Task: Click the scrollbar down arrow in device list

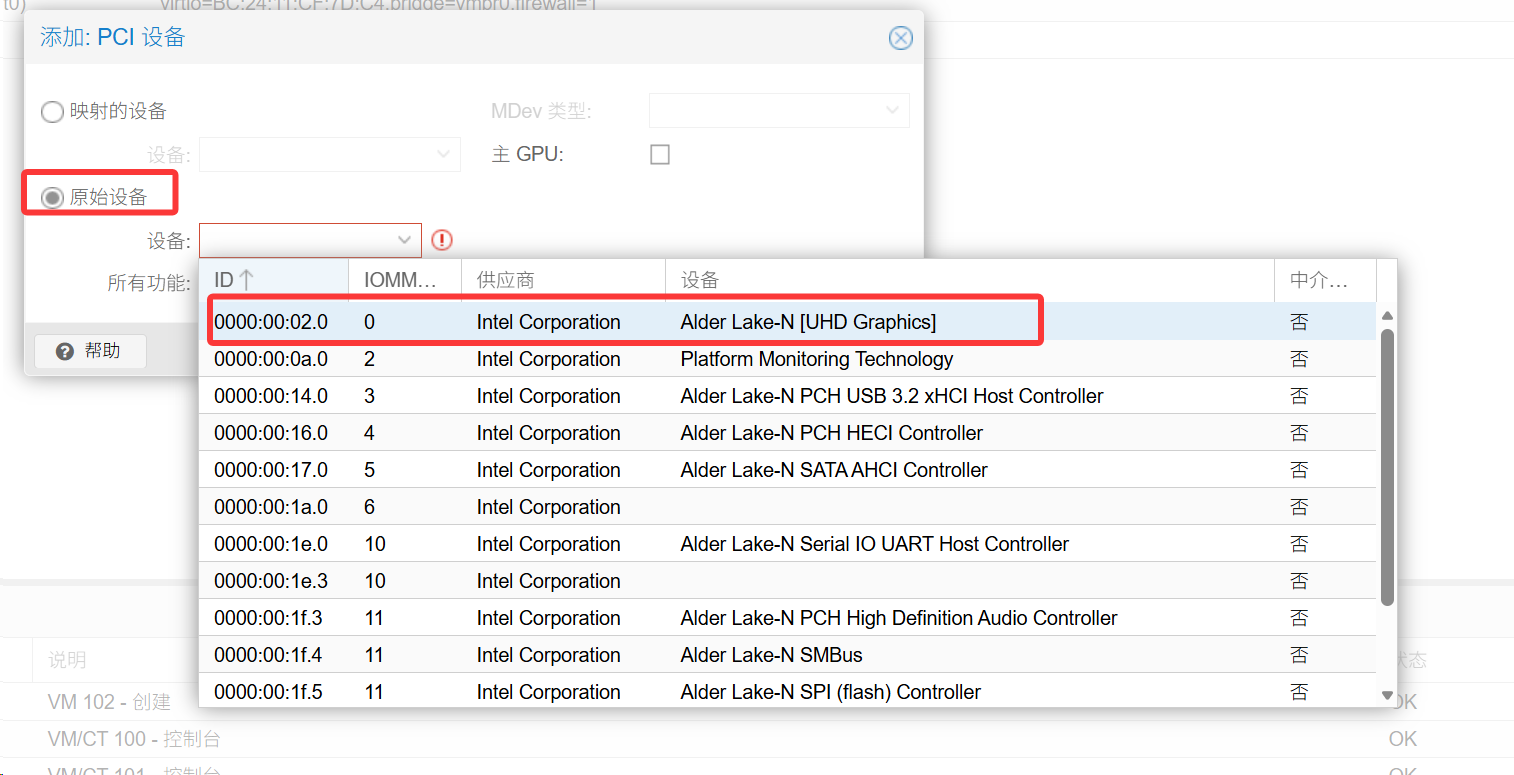Action: 1386,695
